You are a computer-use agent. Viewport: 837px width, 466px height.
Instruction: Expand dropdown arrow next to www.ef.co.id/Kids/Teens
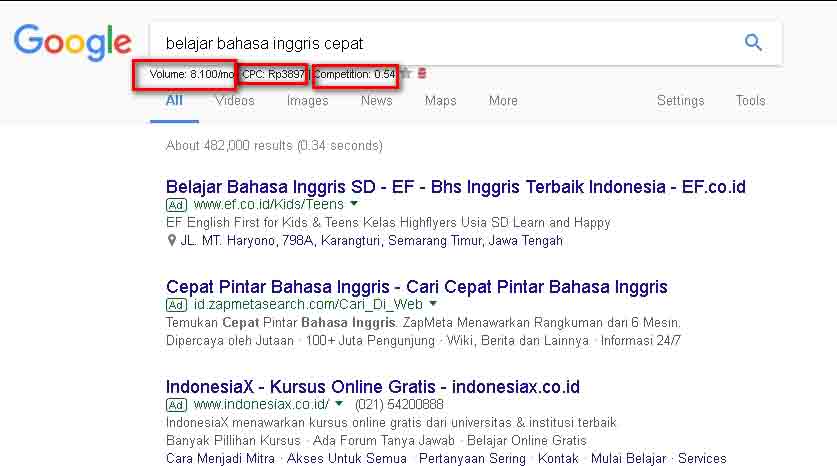tap(354, 203)
